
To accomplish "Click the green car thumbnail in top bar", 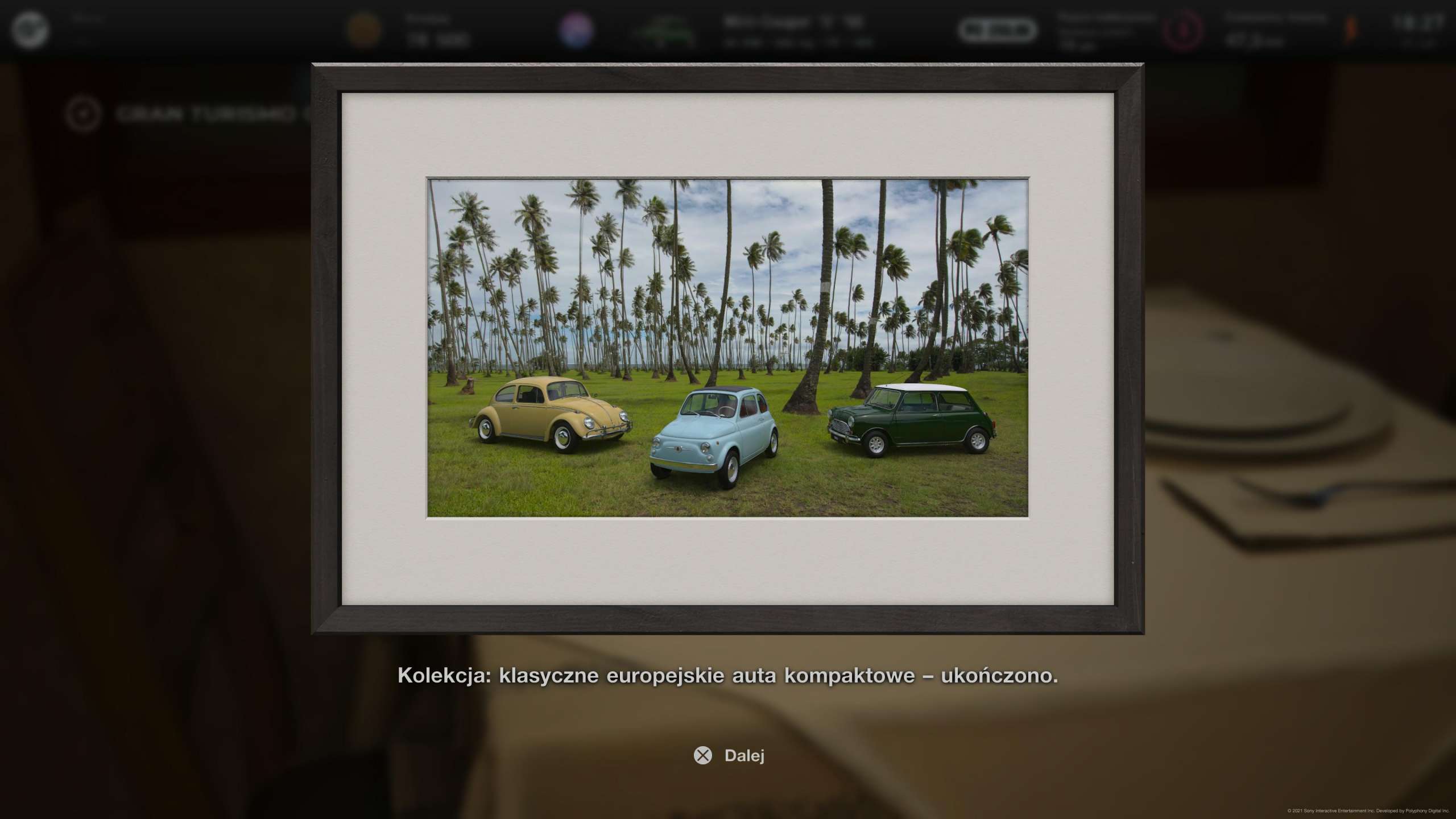I will [x=664, y=31].
